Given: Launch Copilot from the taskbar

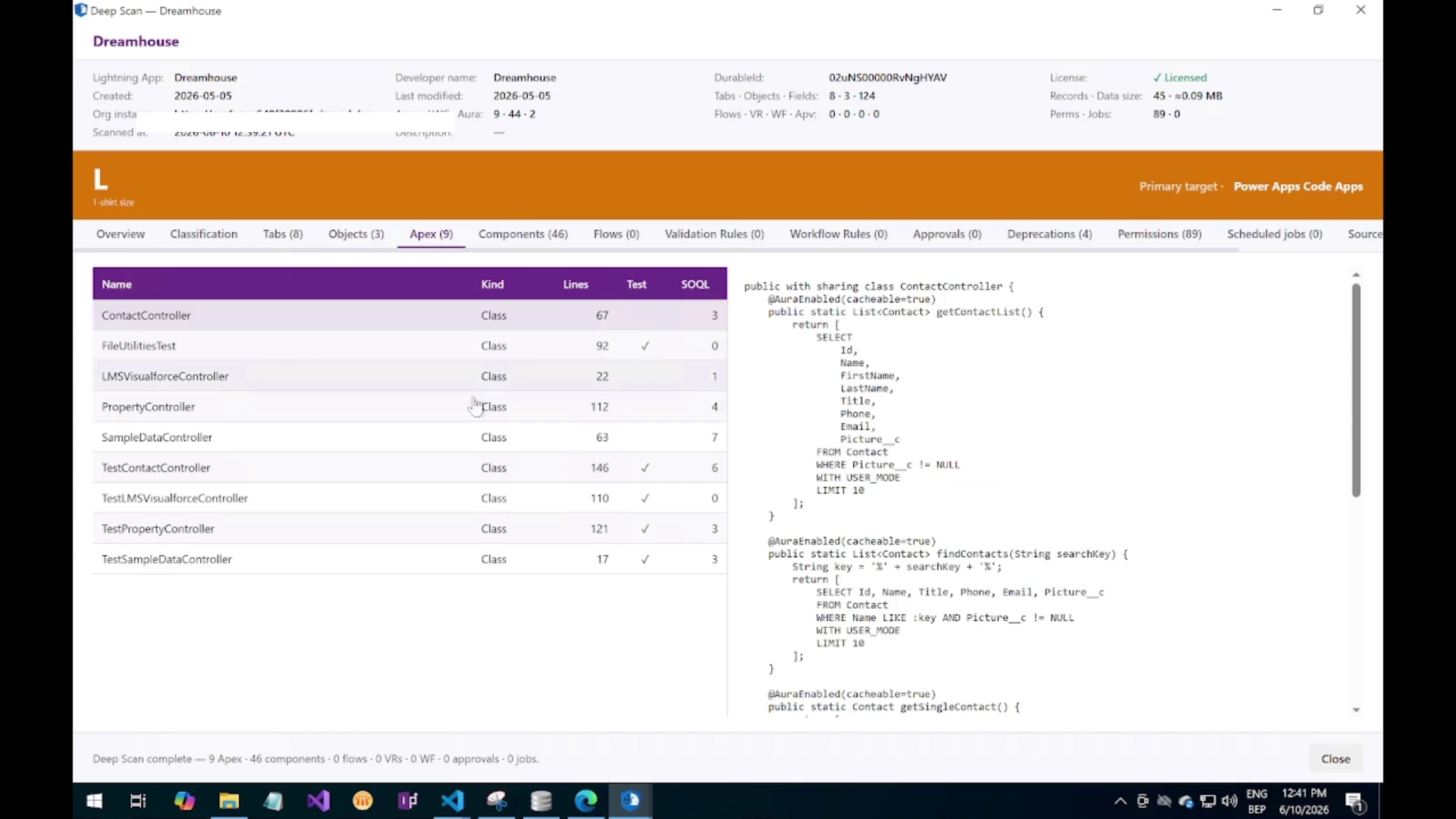Looking at the screenshot, I should coord(184,801).
